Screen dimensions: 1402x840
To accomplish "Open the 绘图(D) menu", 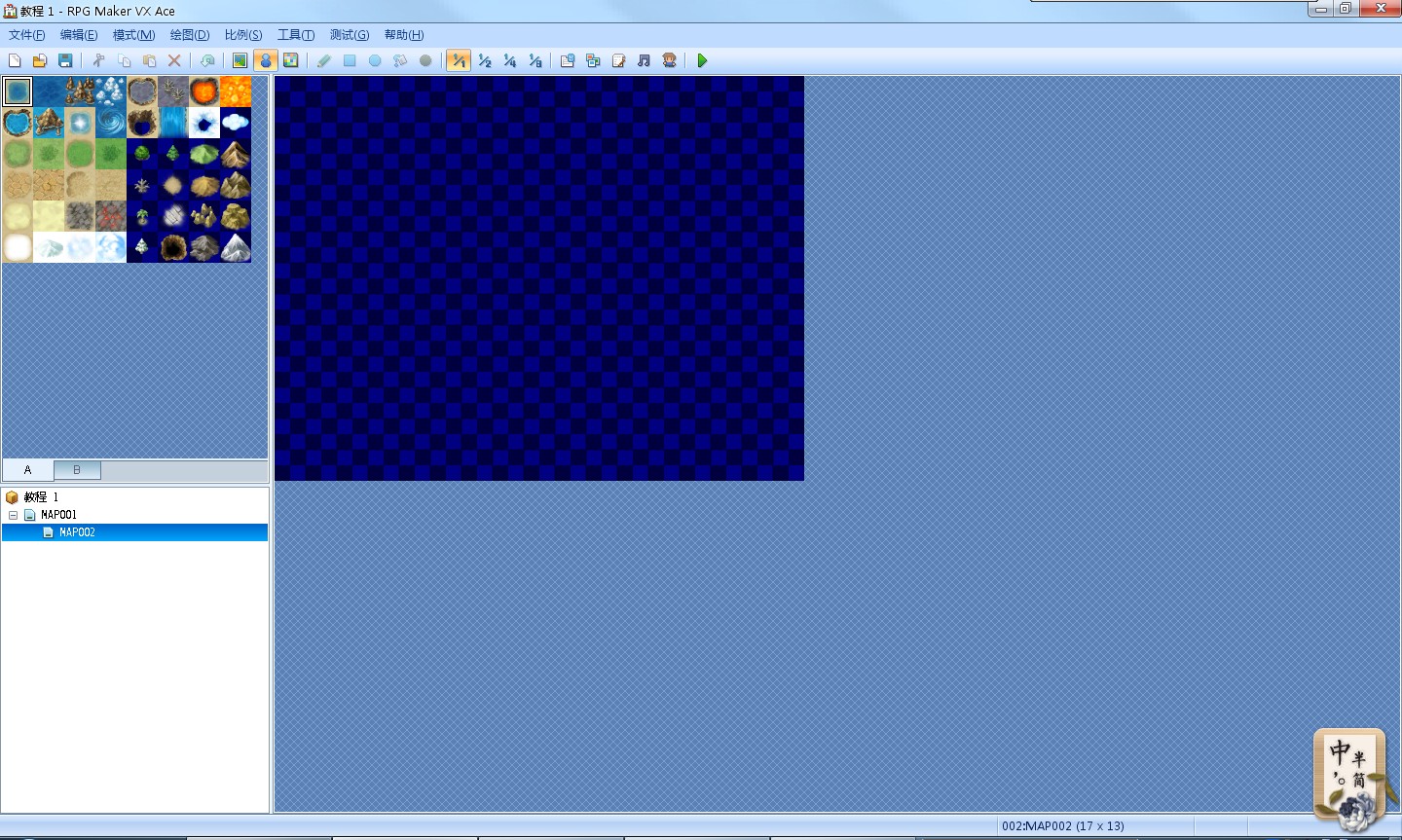I will click(190, 35).
